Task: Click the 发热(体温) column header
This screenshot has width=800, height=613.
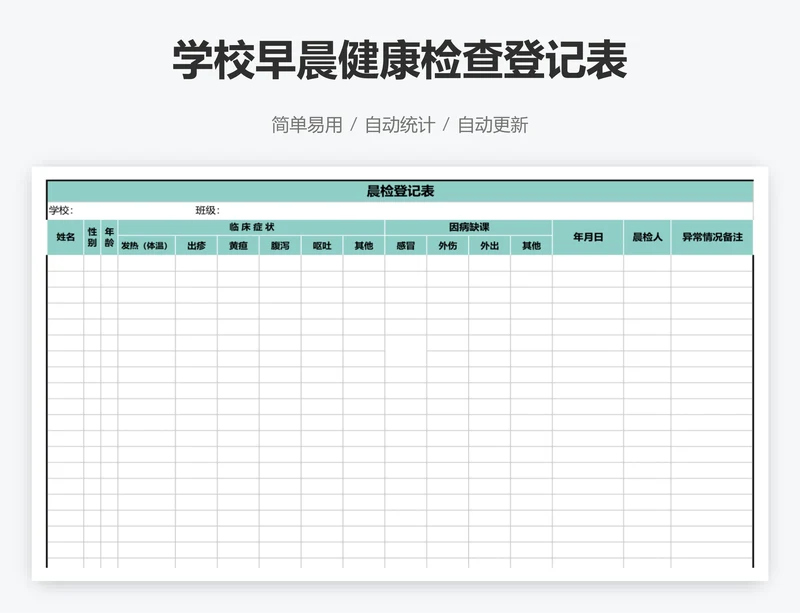Action: (x=146, y=246)
